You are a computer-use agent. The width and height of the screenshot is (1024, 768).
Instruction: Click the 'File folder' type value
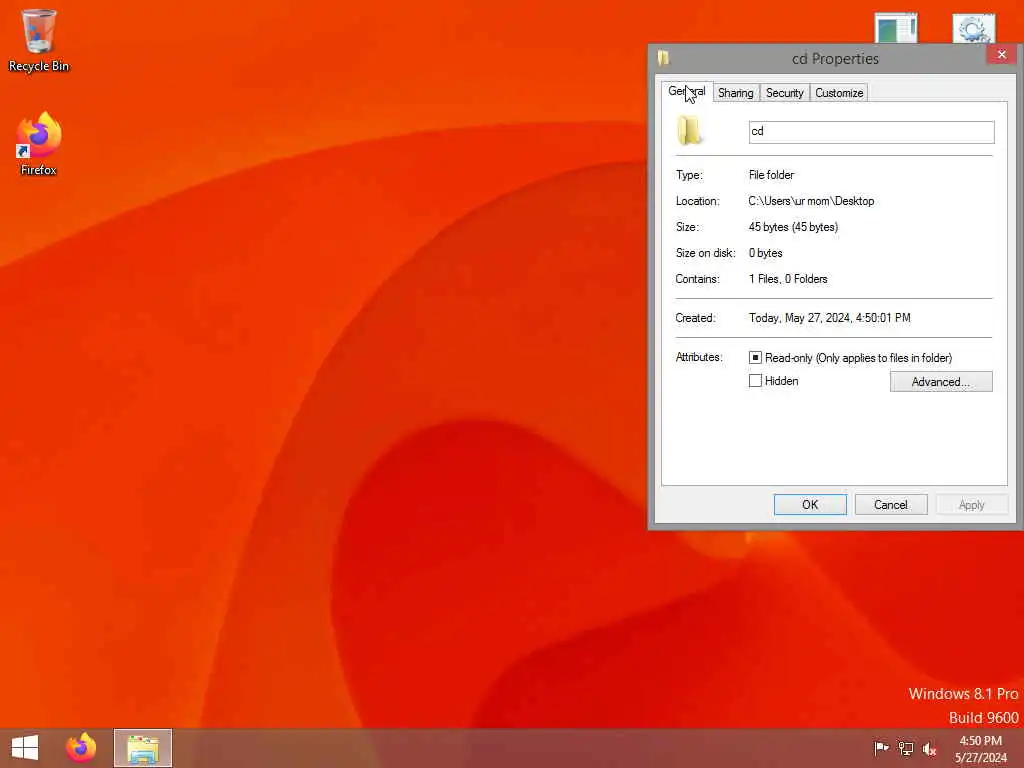pyautogui.click(x=771, y=174)
